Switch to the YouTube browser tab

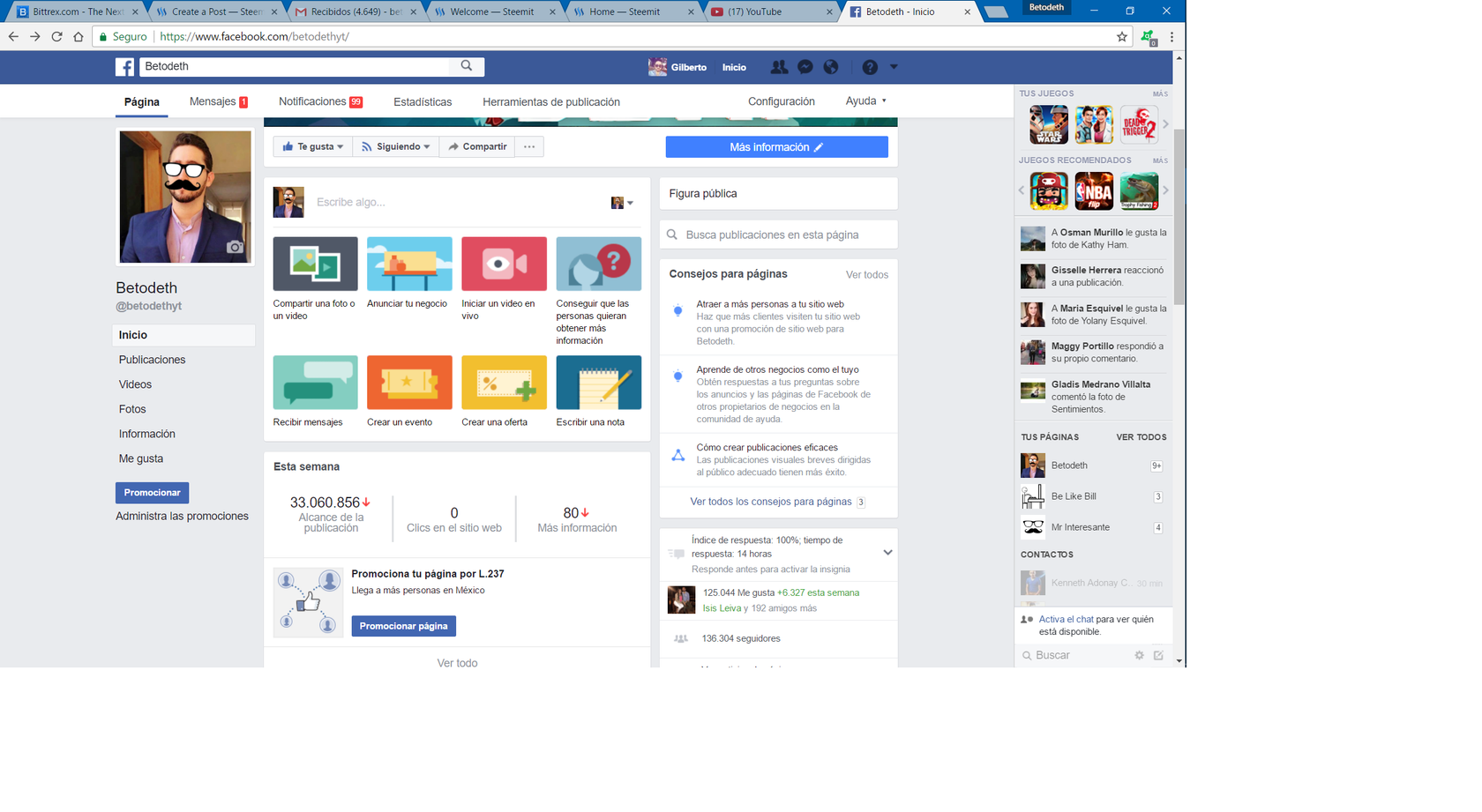pos(767,11)
